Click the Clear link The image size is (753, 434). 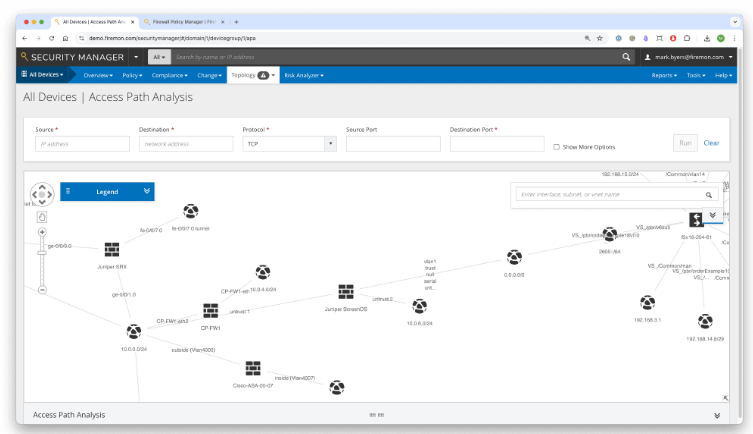[x=711, y=143]
